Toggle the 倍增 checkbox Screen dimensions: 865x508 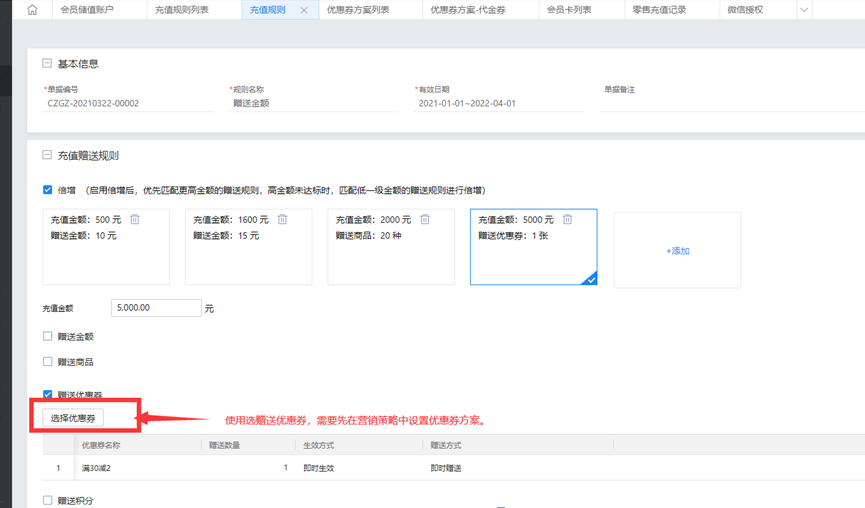[48, 190]
